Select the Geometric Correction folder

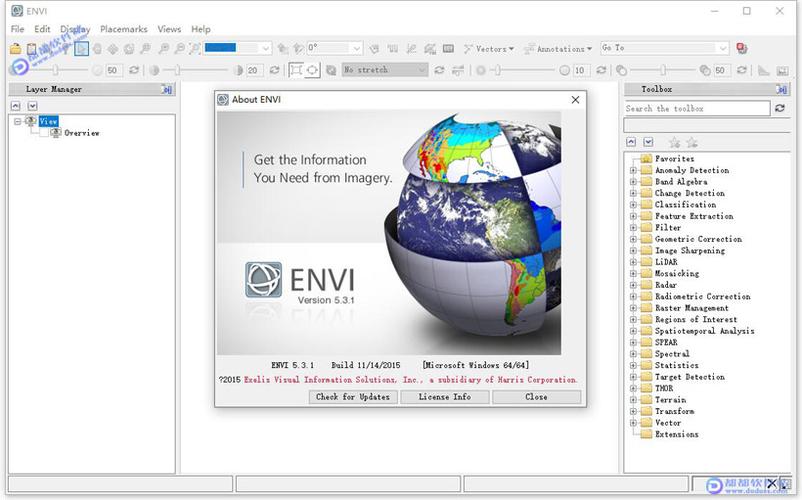(x=698, y=239)
